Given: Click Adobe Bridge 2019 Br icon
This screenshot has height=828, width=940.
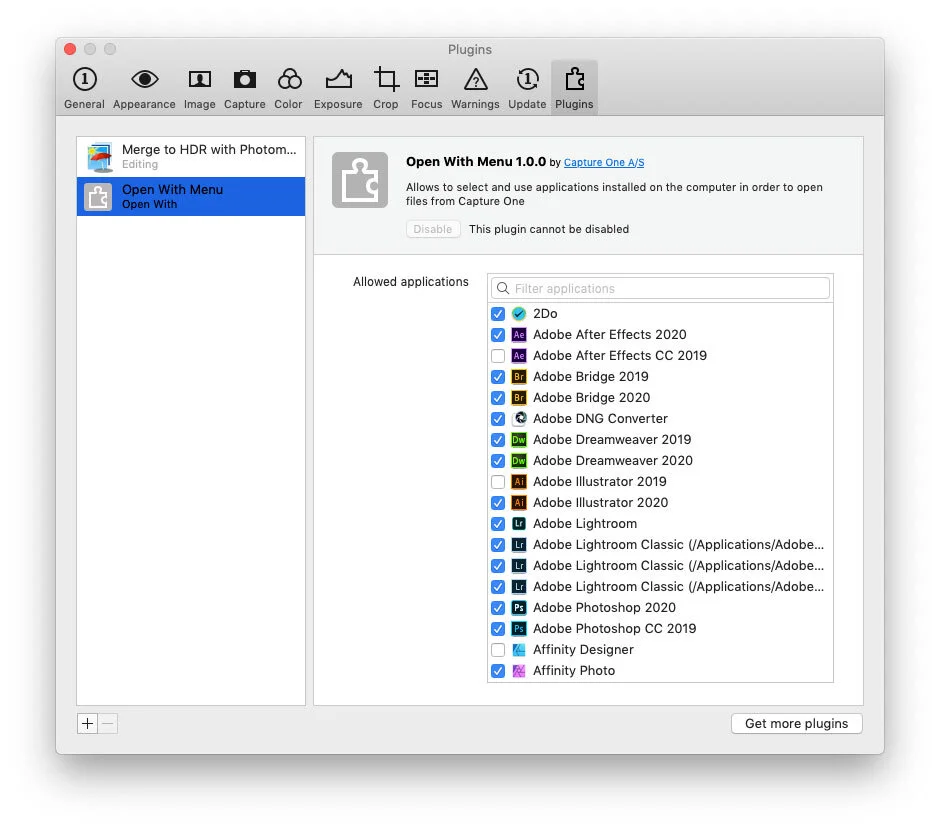Looking at the screenshot, I should 519,377.
